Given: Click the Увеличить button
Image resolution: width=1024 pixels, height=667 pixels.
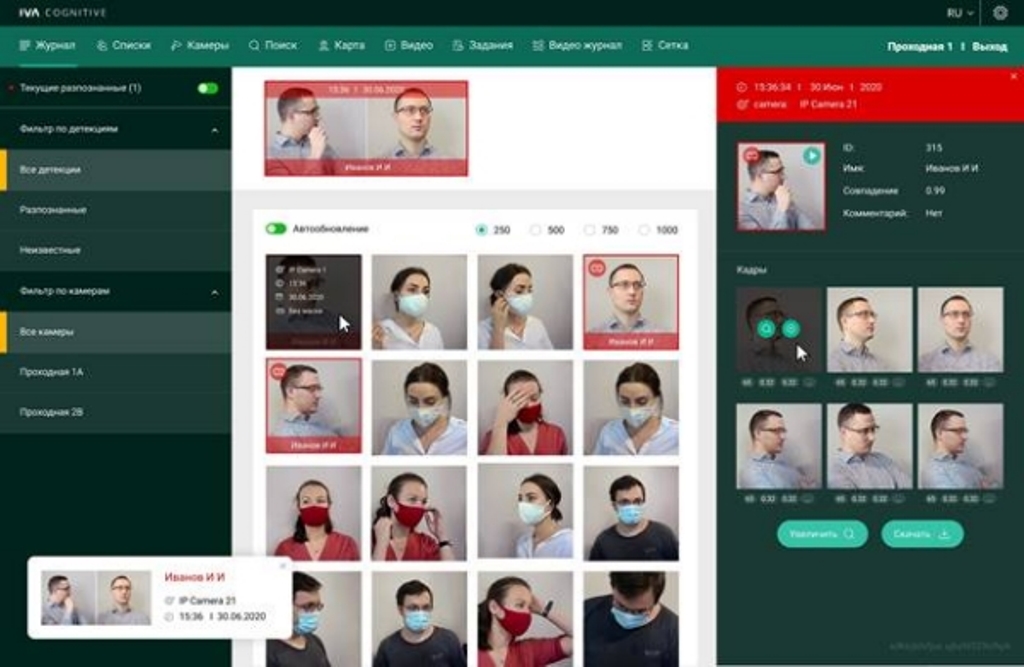Looking at the screenshot, I should (822, 534).
